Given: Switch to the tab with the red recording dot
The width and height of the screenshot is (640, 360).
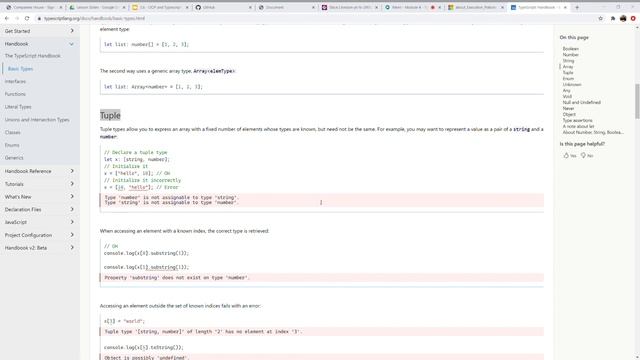Looking at the screenshot, I should [x=413, y=7].
